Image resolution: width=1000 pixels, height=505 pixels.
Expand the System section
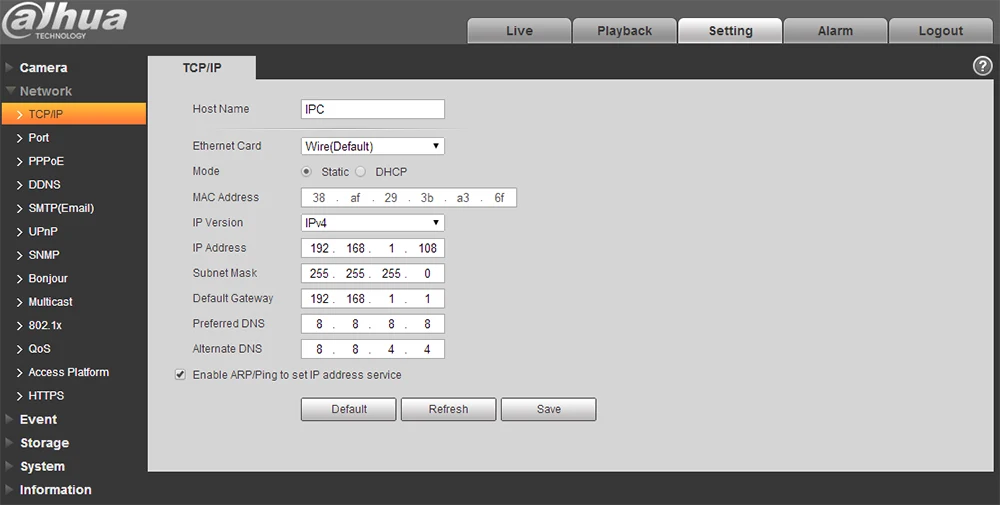pyautogui.click(x=42, y=467)
